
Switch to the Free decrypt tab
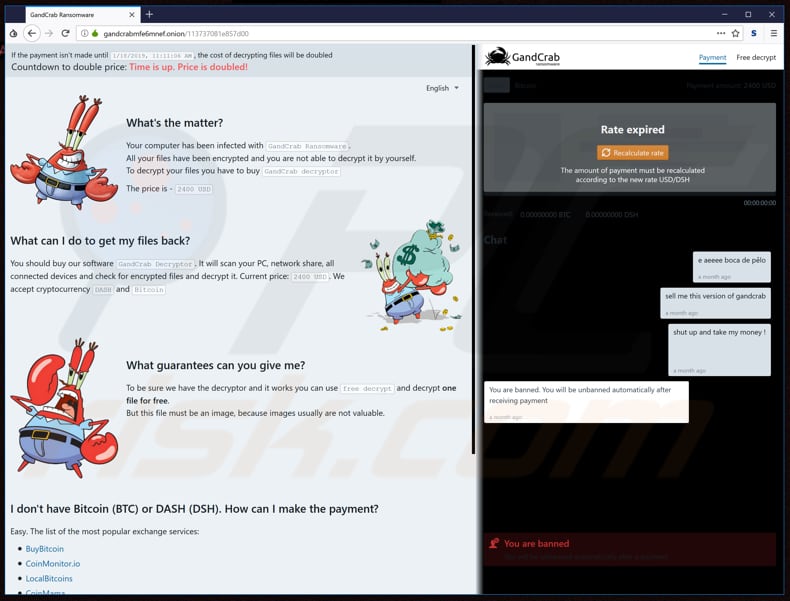(x=756, y=57)
